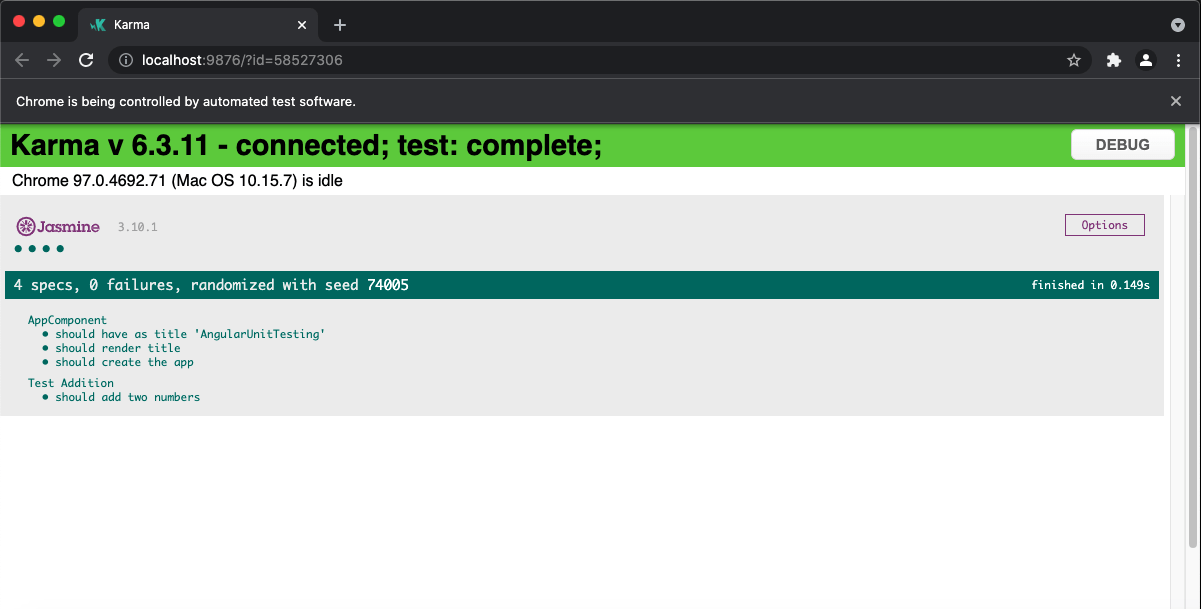Click the browser profile avatar icon

(x=1146, y=60)
